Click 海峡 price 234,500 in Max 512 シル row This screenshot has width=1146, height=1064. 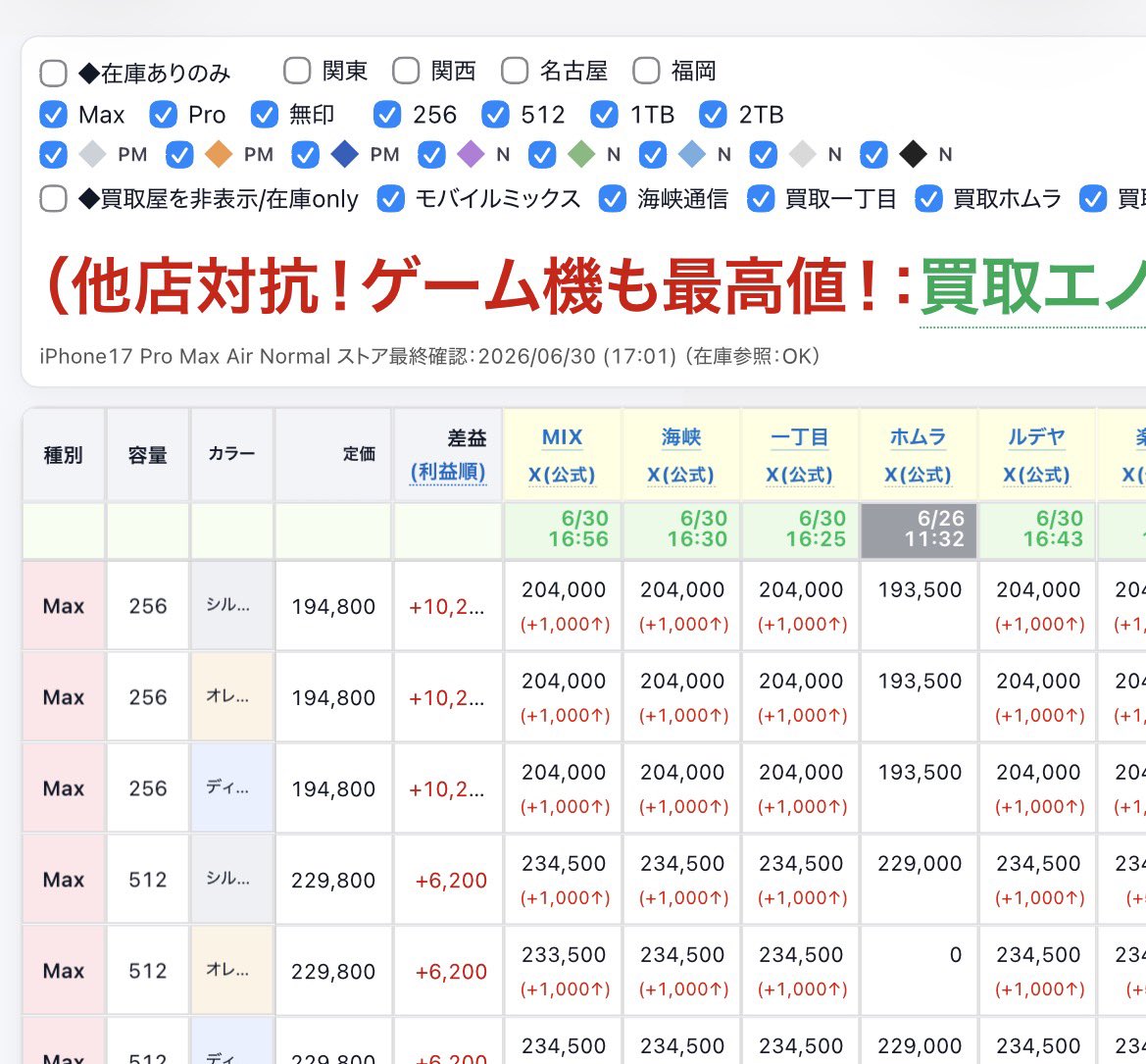click(682, 863)
